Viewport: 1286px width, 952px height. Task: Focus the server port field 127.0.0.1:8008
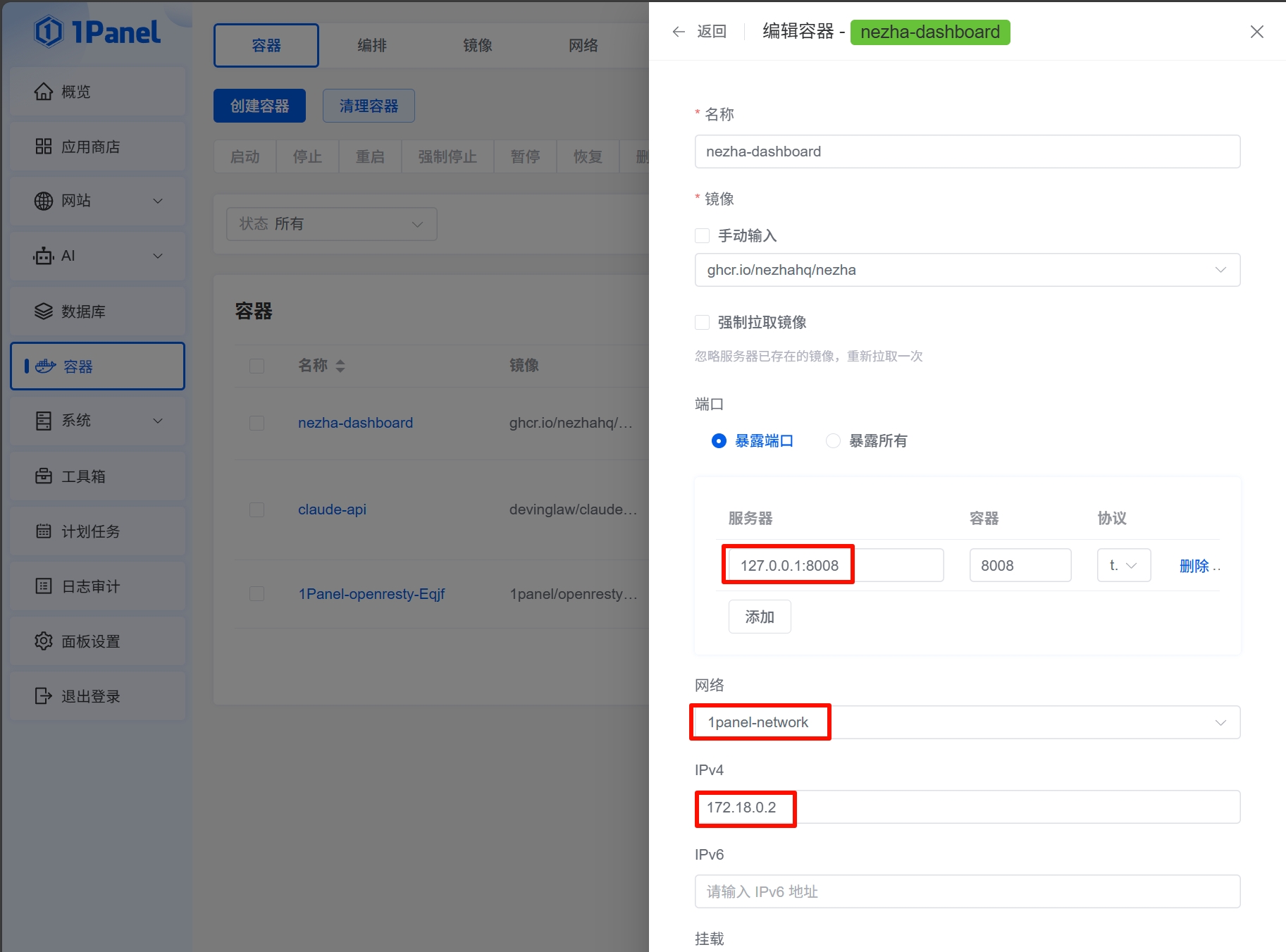coord(836,565)
